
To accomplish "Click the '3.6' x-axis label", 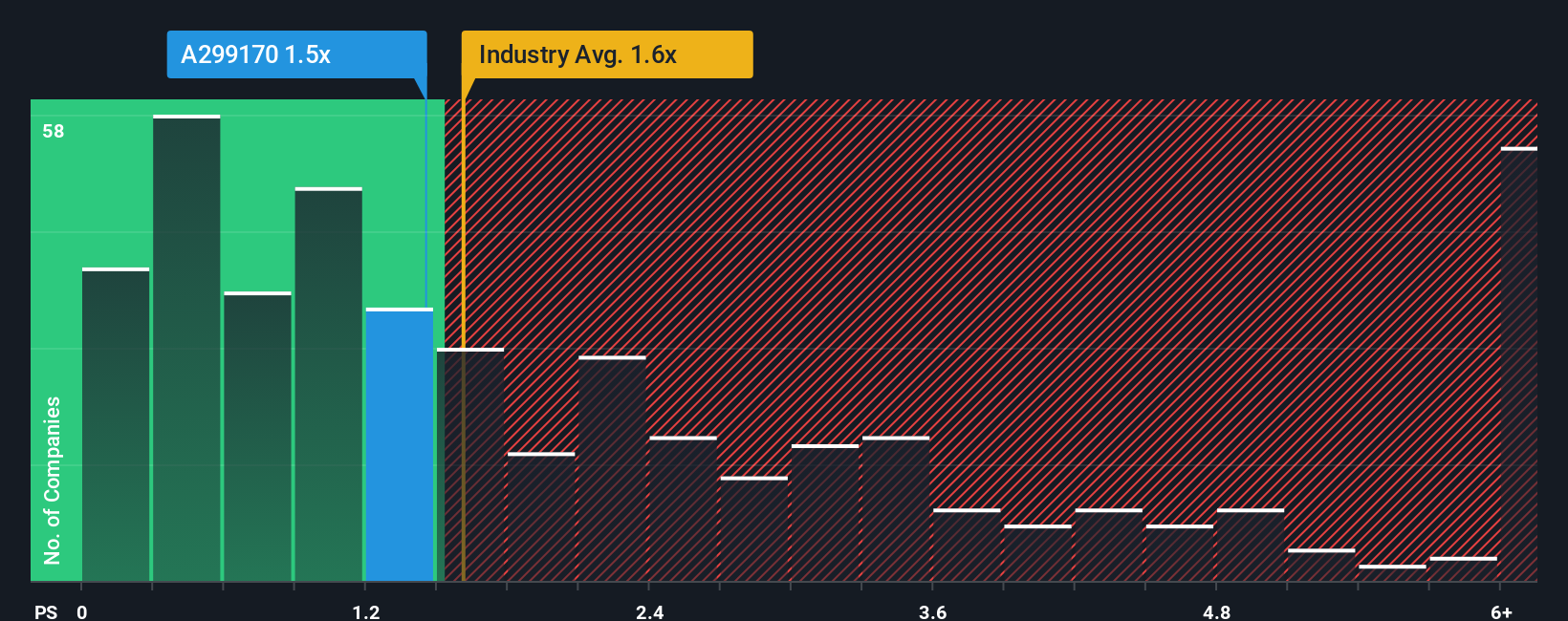I will tap(933, 611).
